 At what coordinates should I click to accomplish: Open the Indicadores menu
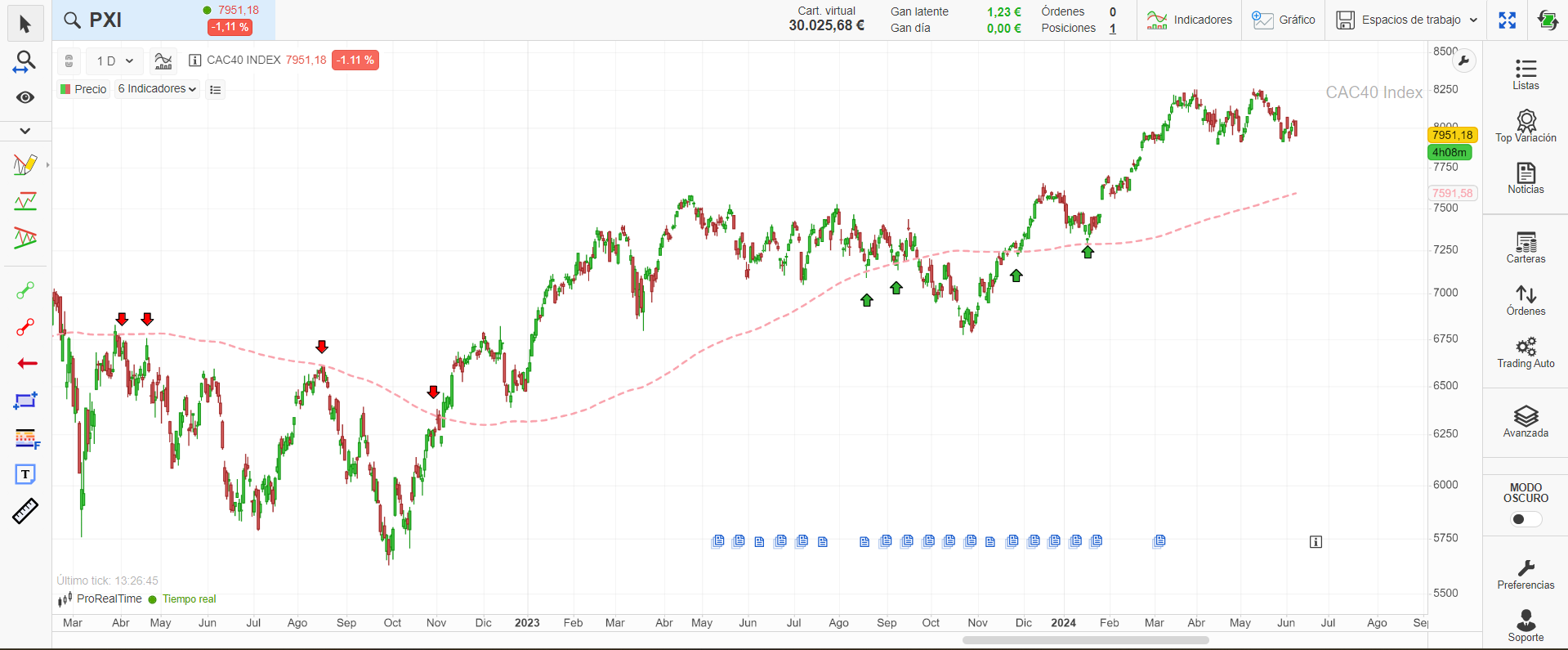[x=1189, y=20]
